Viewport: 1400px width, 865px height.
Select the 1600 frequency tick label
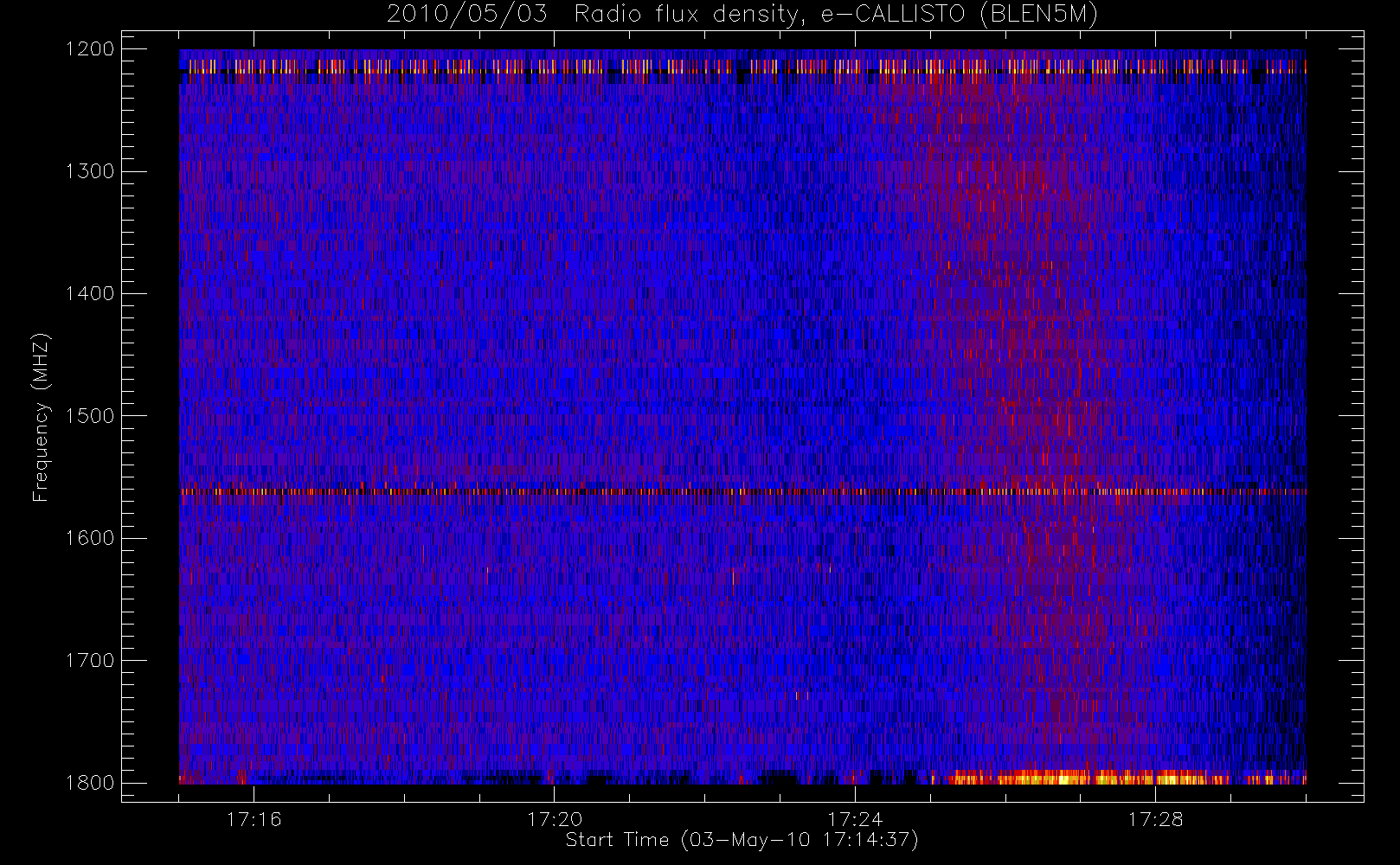90,538
